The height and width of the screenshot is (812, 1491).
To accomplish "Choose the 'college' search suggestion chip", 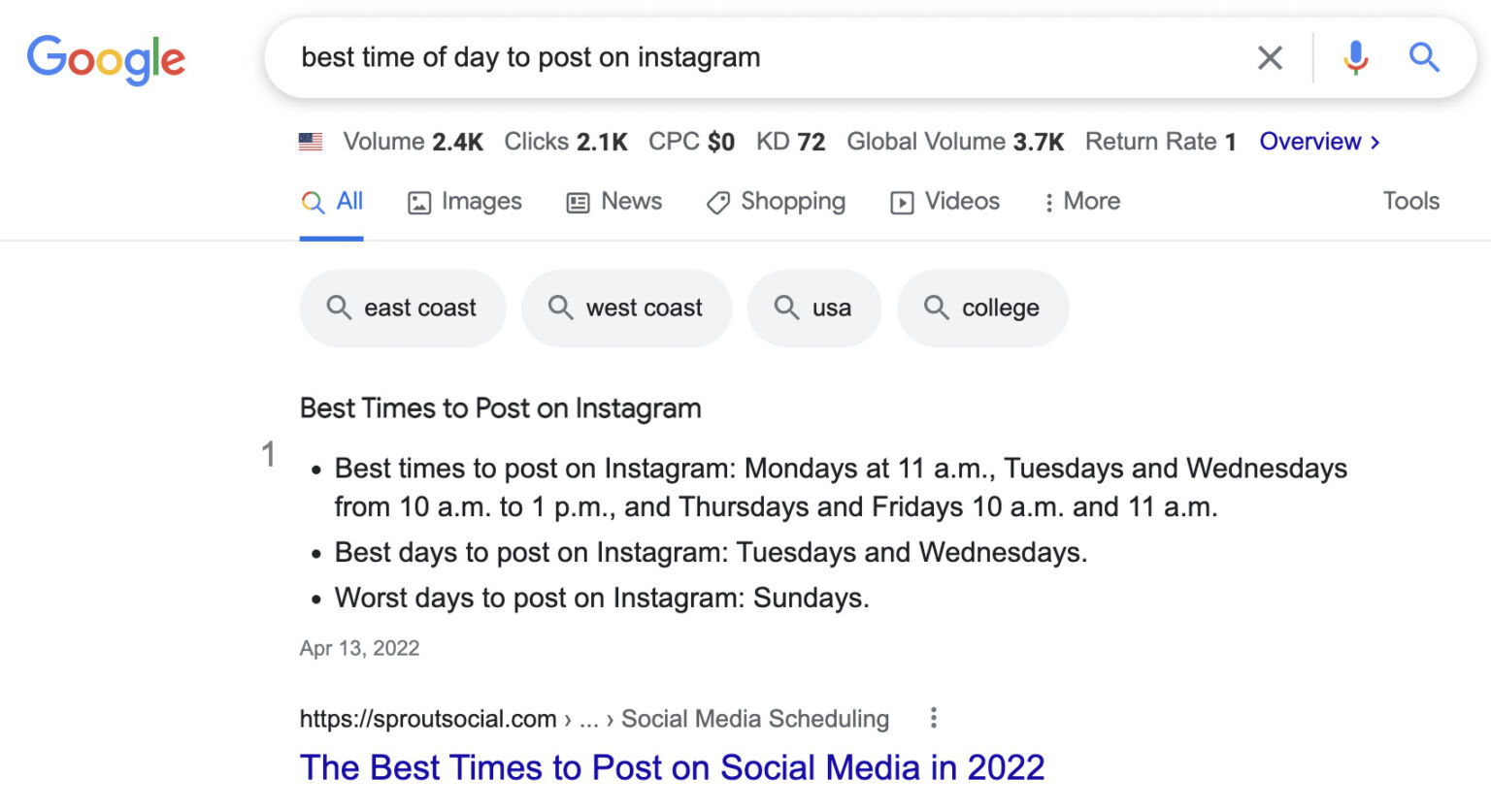I will tap(983, 308).
